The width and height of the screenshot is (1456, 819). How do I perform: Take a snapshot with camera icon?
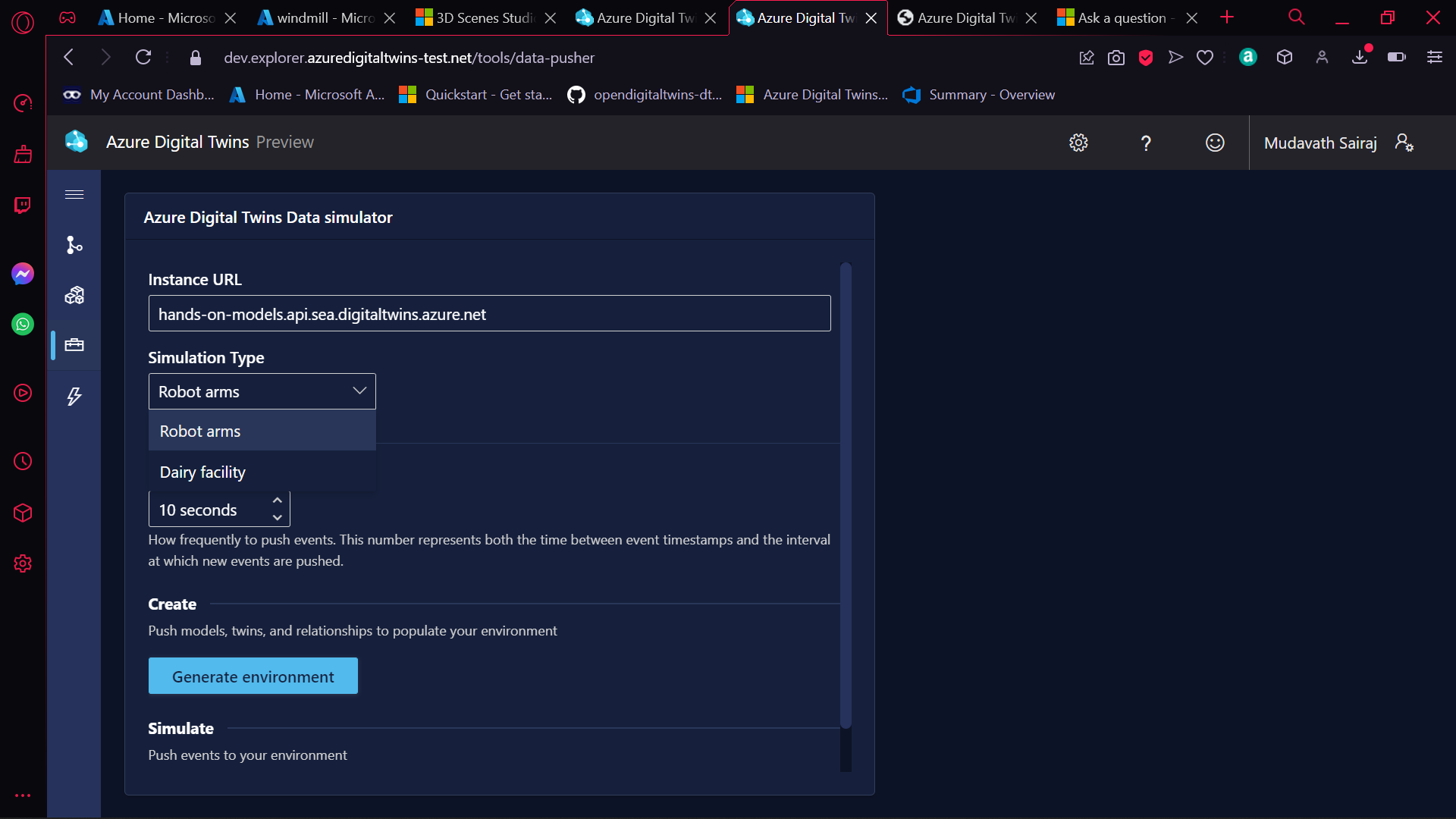coord(1116,58)
